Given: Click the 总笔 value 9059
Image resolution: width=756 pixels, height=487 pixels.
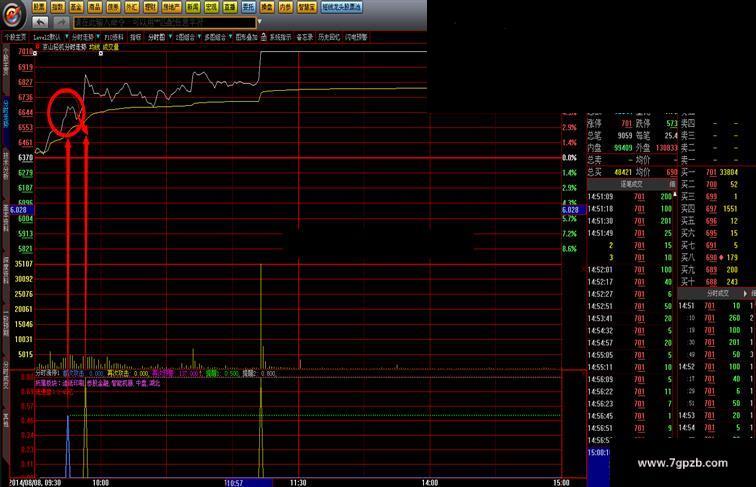Looking at the screenshot, I should (624, 135).
